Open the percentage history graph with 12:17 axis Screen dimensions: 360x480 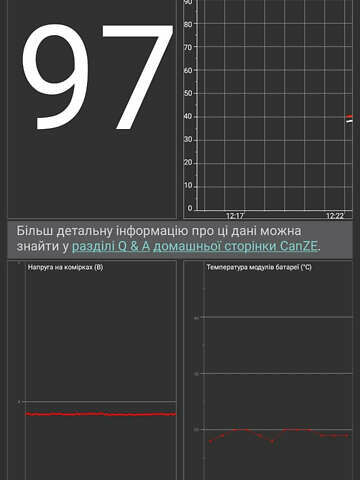tap(268, 109)
